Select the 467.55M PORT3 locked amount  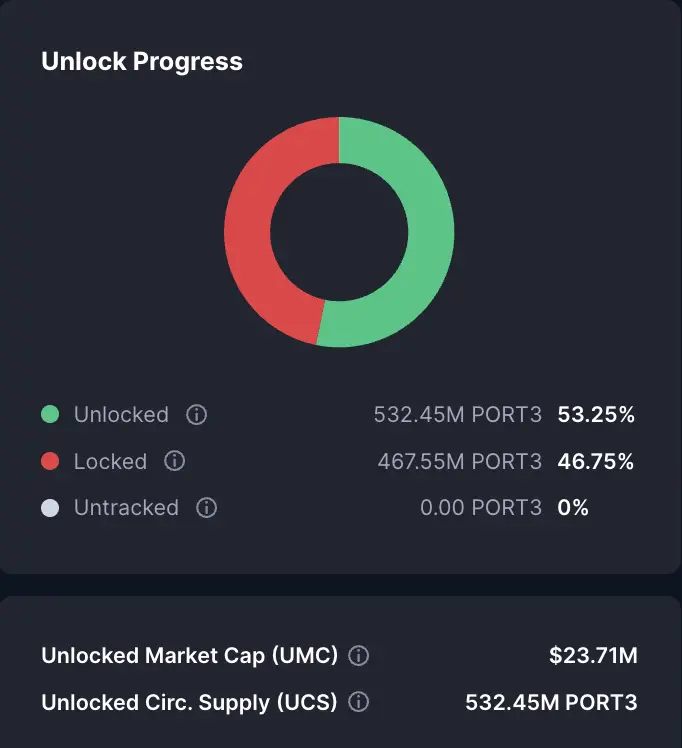[x=460, y=461]
